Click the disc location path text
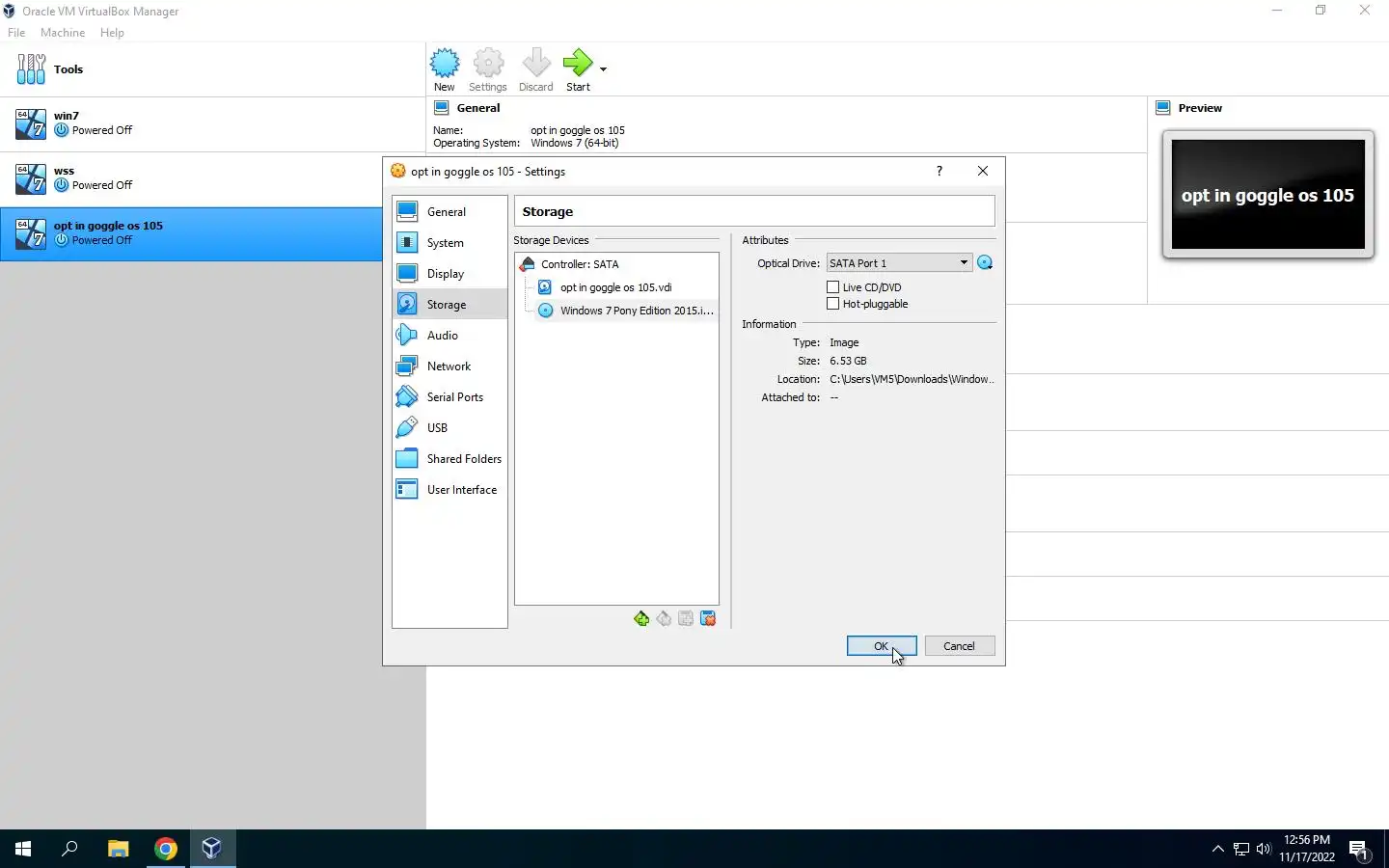This screenshot has height=868, width=1389. [912, 379]
